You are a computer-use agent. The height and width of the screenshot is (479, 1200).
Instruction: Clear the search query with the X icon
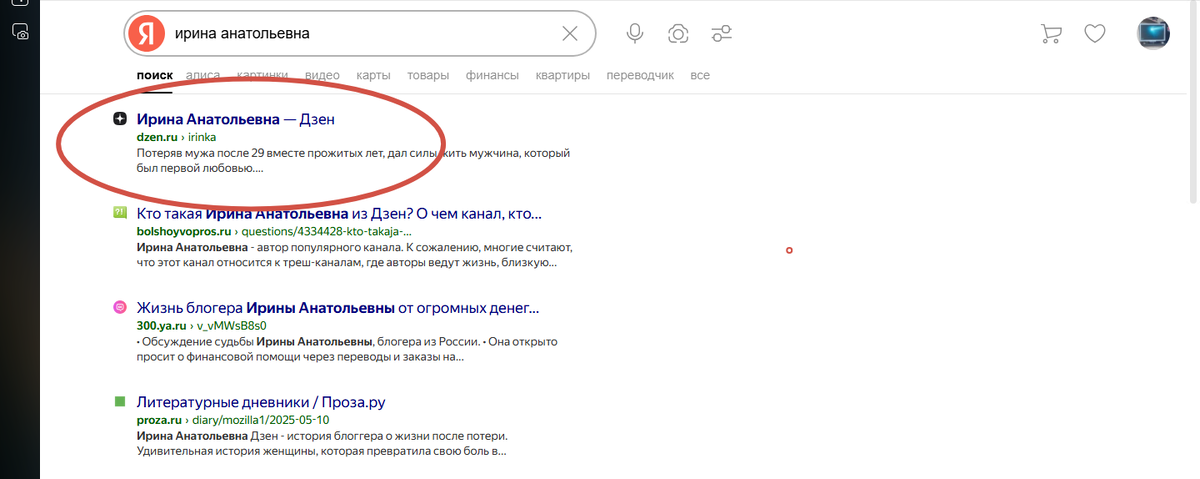click(x=570, y=34)
